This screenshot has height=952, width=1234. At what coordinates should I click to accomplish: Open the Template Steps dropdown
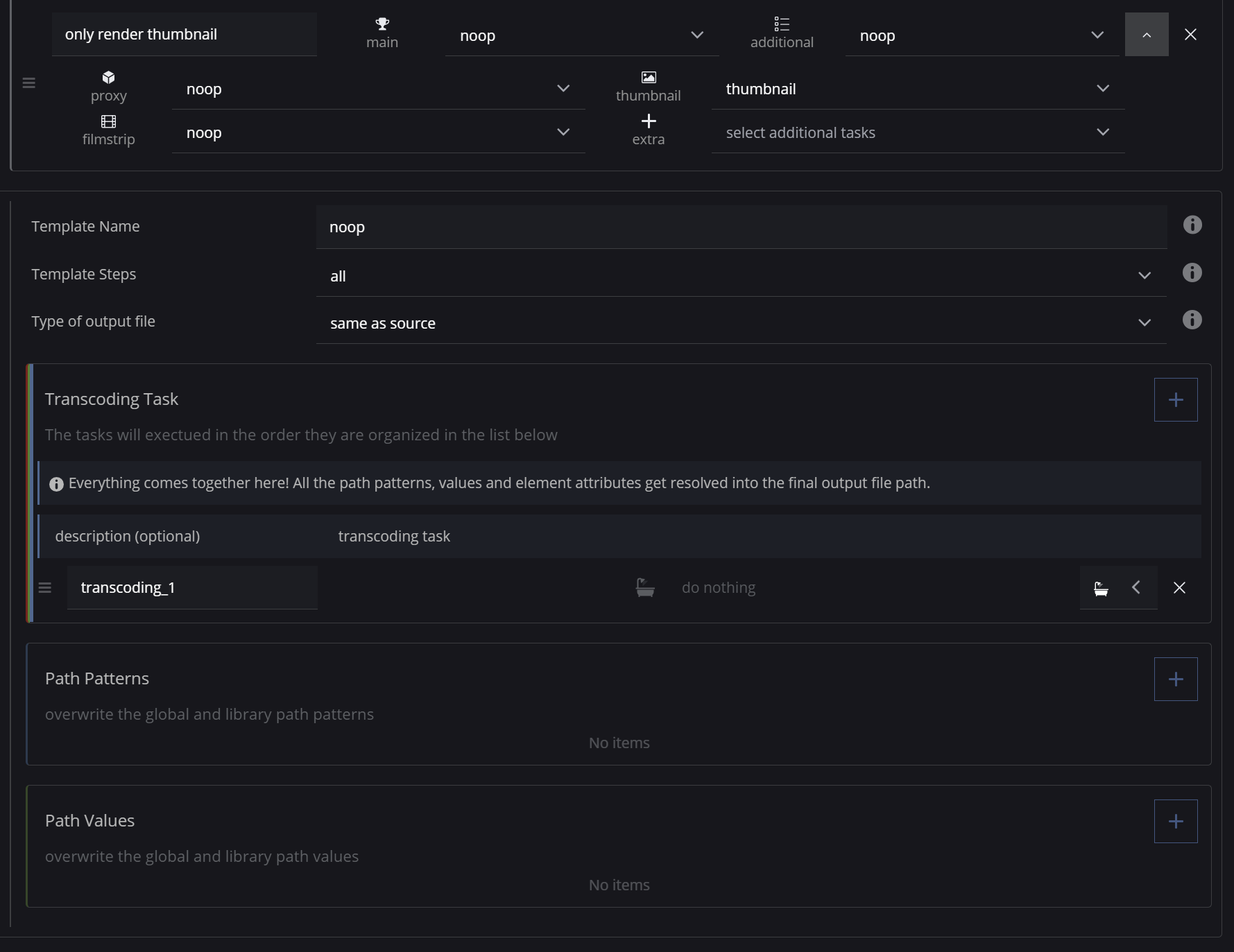click(x=740, y=276)
